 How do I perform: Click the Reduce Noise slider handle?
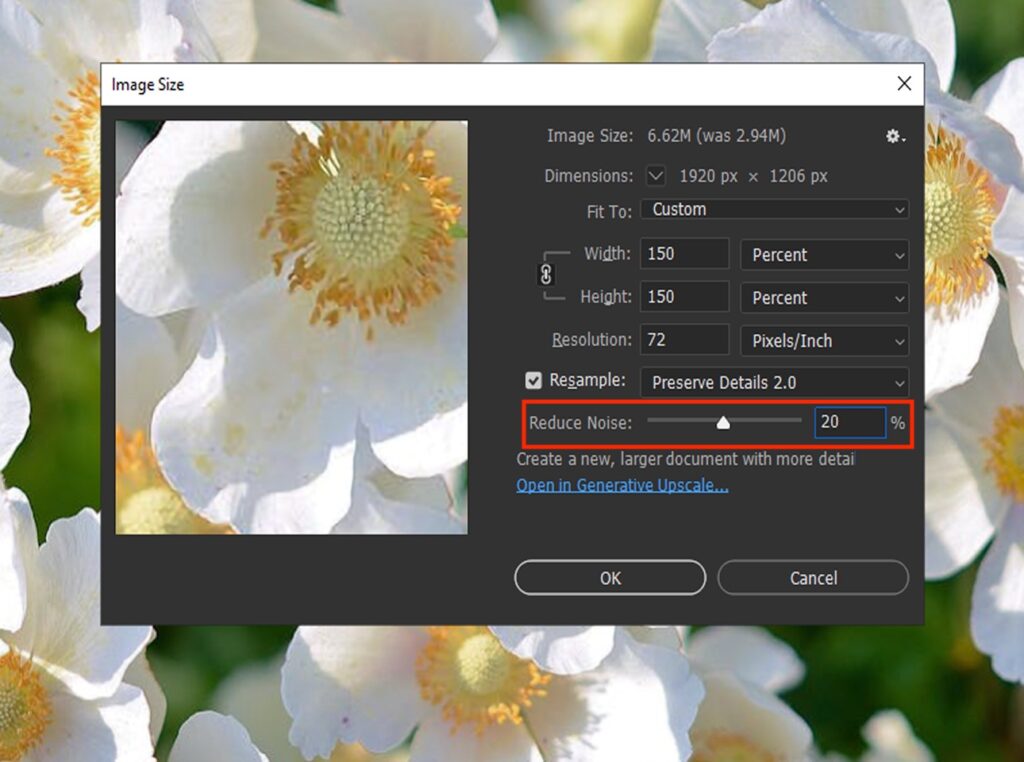pyautogui.click(x=723, y=423)
